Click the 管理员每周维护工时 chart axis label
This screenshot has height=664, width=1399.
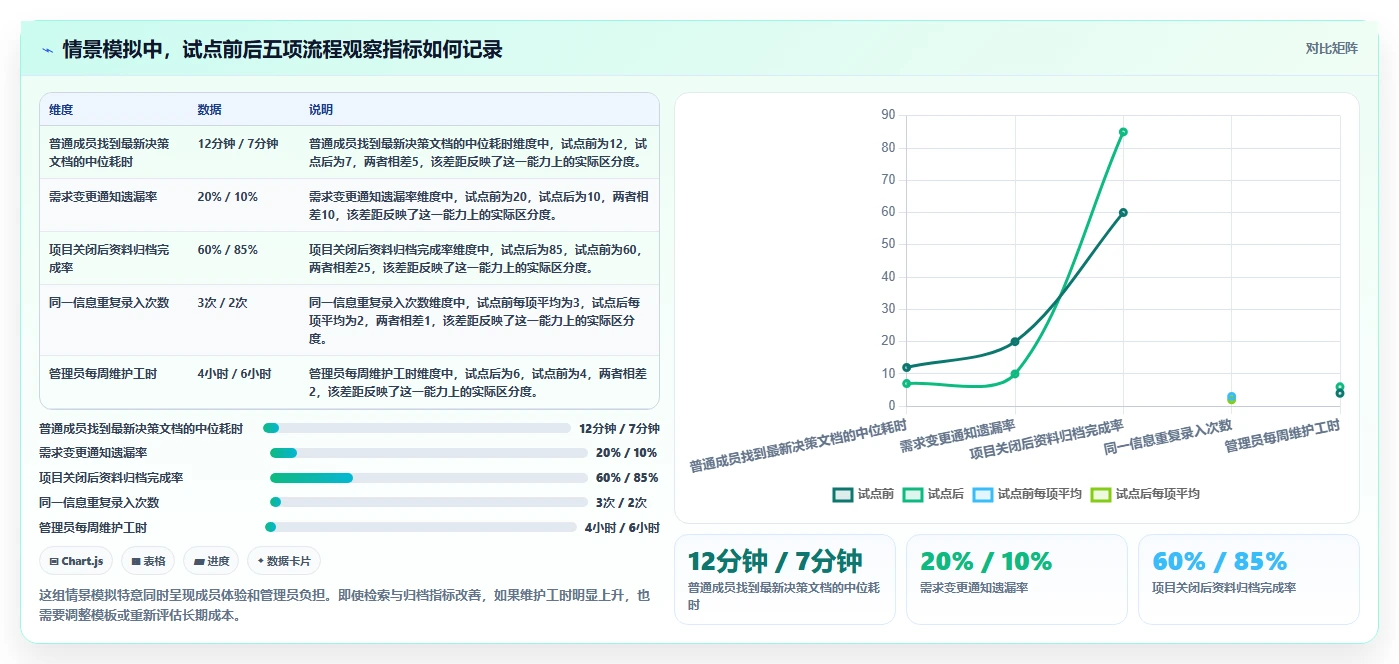tap(1283, 436)
